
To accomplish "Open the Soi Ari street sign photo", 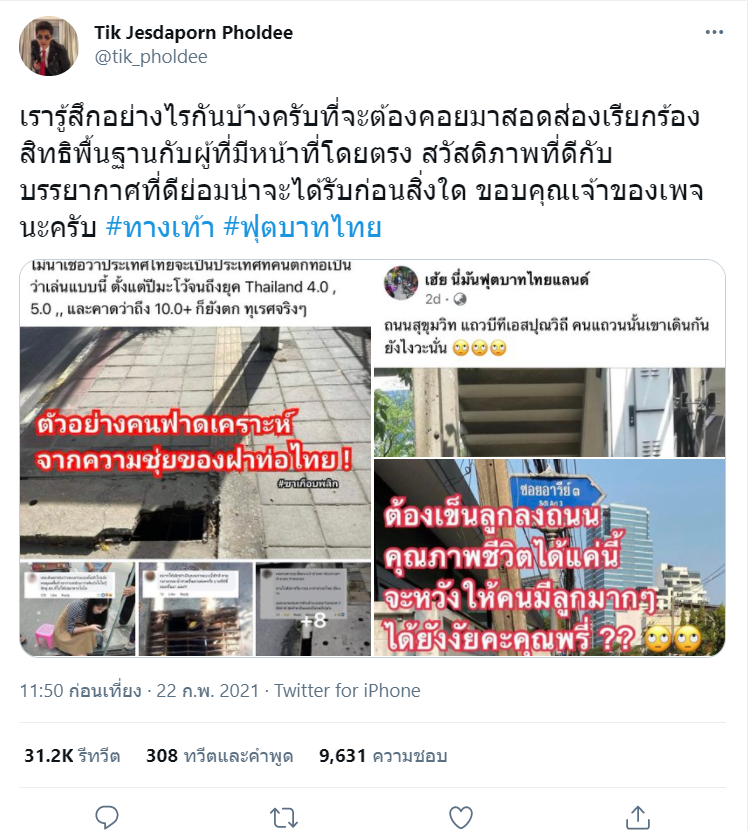I will tap(549, 557).
